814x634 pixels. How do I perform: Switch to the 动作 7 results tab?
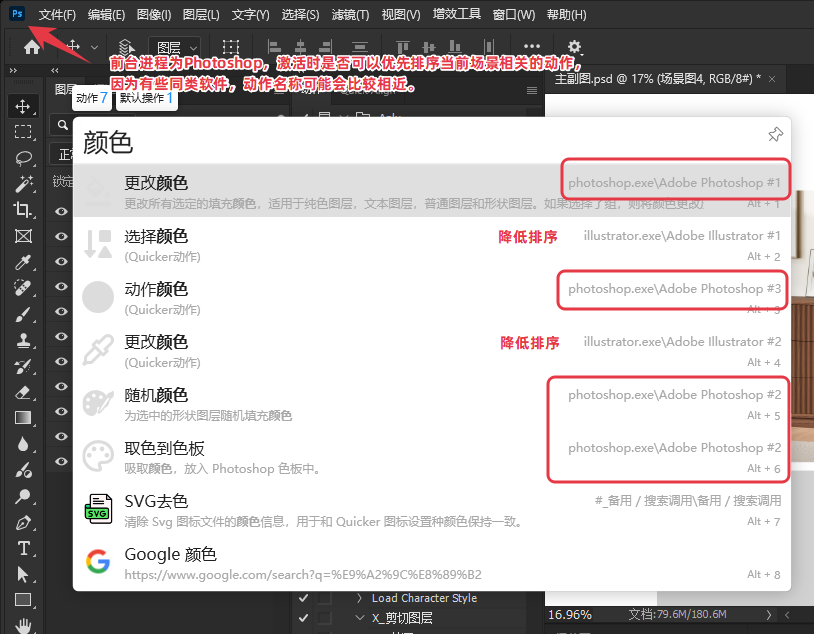pos(92,98)
